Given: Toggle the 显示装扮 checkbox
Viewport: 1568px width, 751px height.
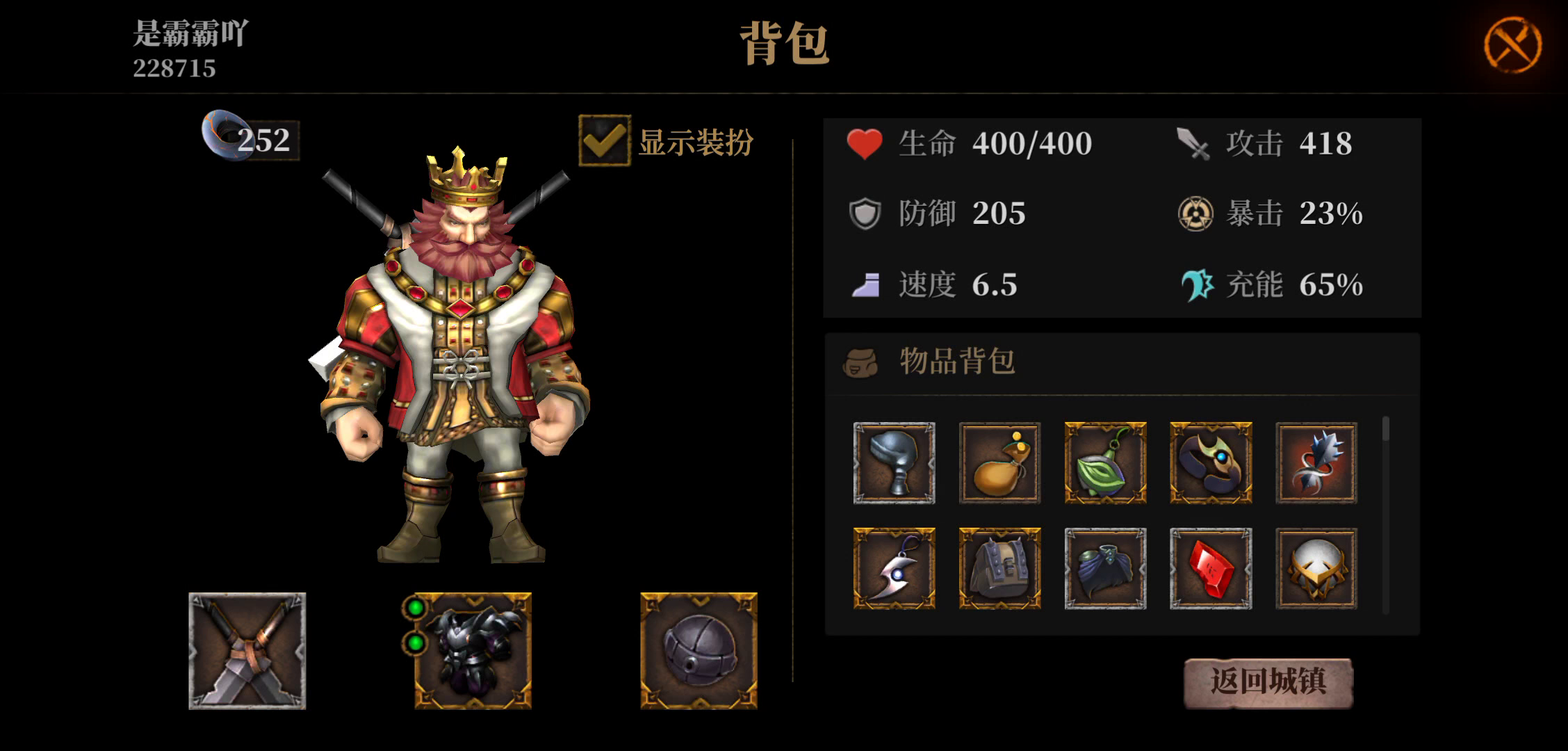Looking at the screenshot, I should (x=605, y=141).
